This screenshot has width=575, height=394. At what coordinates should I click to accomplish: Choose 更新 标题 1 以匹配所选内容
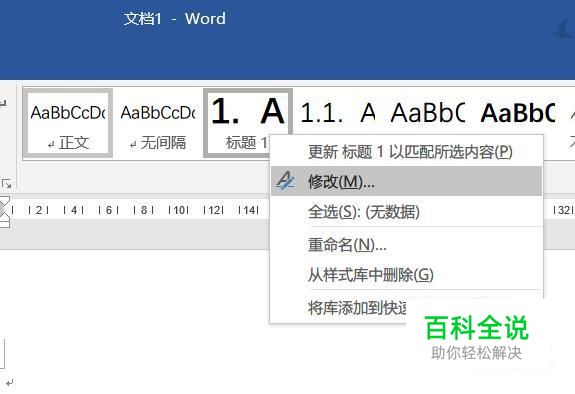tap(406, 152)
